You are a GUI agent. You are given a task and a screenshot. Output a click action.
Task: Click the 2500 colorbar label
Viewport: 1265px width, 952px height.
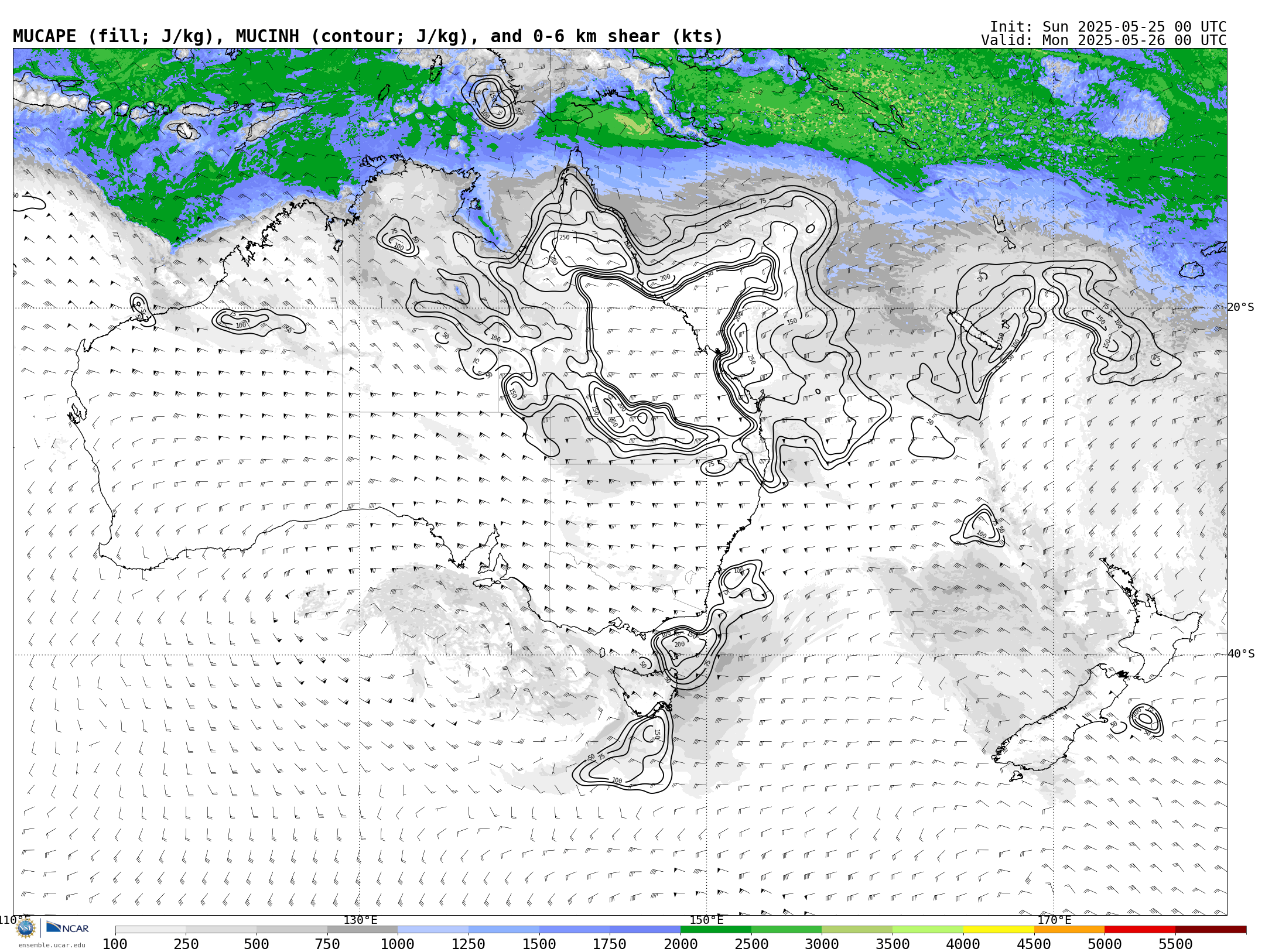click(751, 944)
